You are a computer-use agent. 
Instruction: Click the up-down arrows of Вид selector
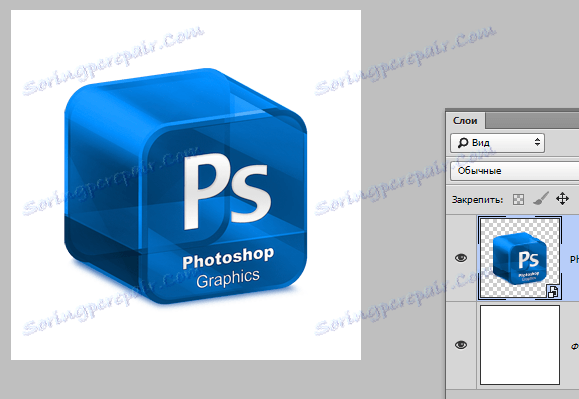click(537, 142)
